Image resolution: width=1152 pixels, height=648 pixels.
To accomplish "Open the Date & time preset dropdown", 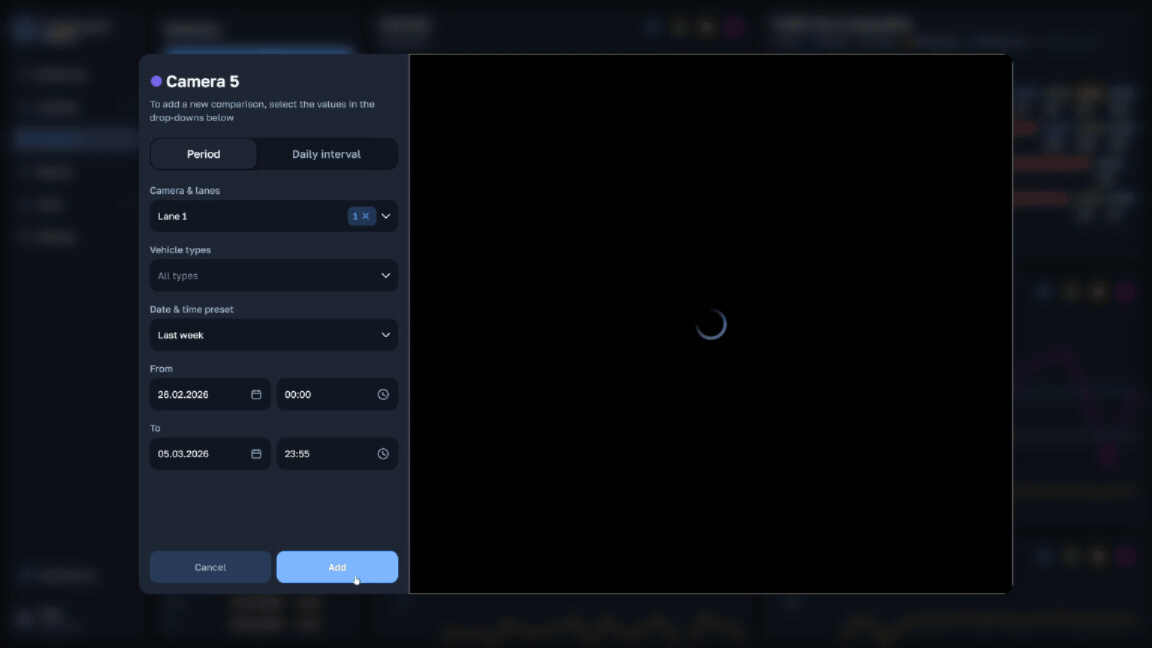I will pos(273,335).
